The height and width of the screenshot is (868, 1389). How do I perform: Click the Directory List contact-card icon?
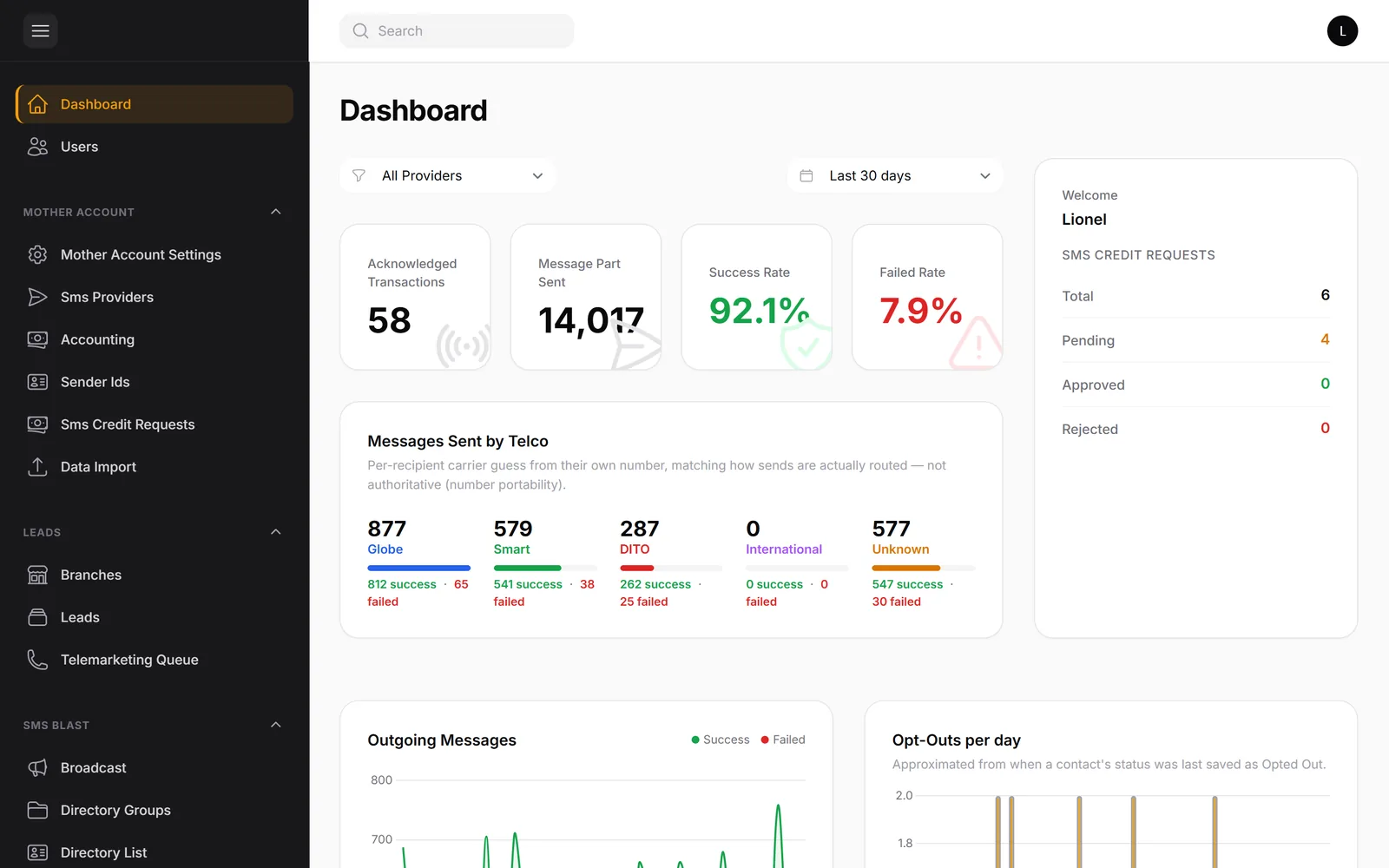pos(37,852)
